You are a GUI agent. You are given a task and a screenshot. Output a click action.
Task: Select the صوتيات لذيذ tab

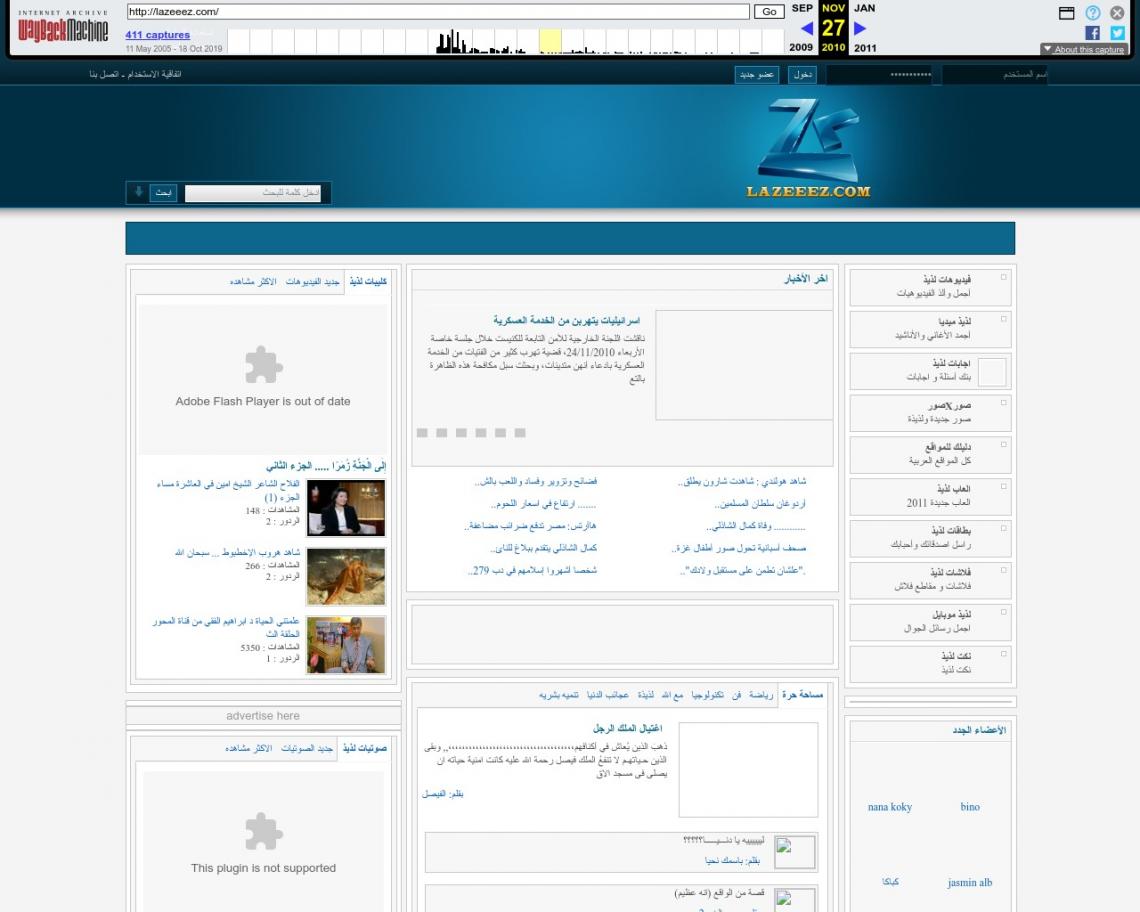coord(365,748)
